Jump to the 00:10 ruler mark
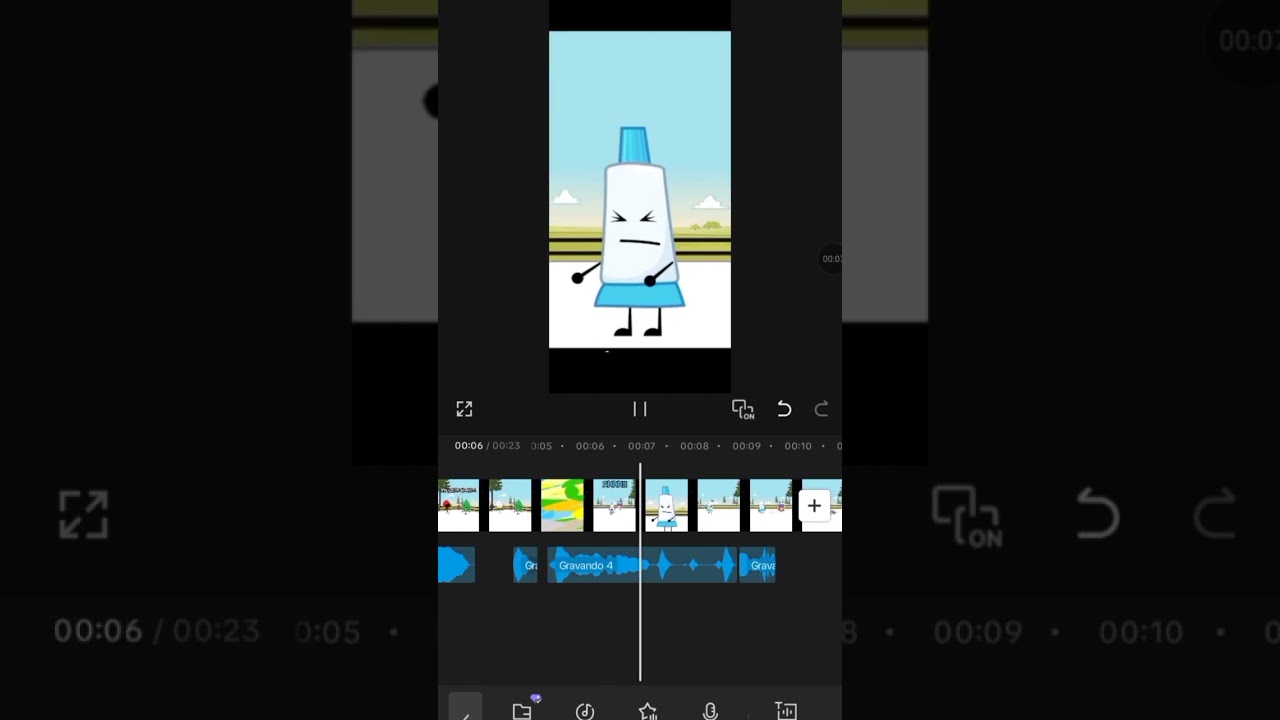Image resolution: width=1280 pixels, height=720 pixels. [x=798, y=446]
